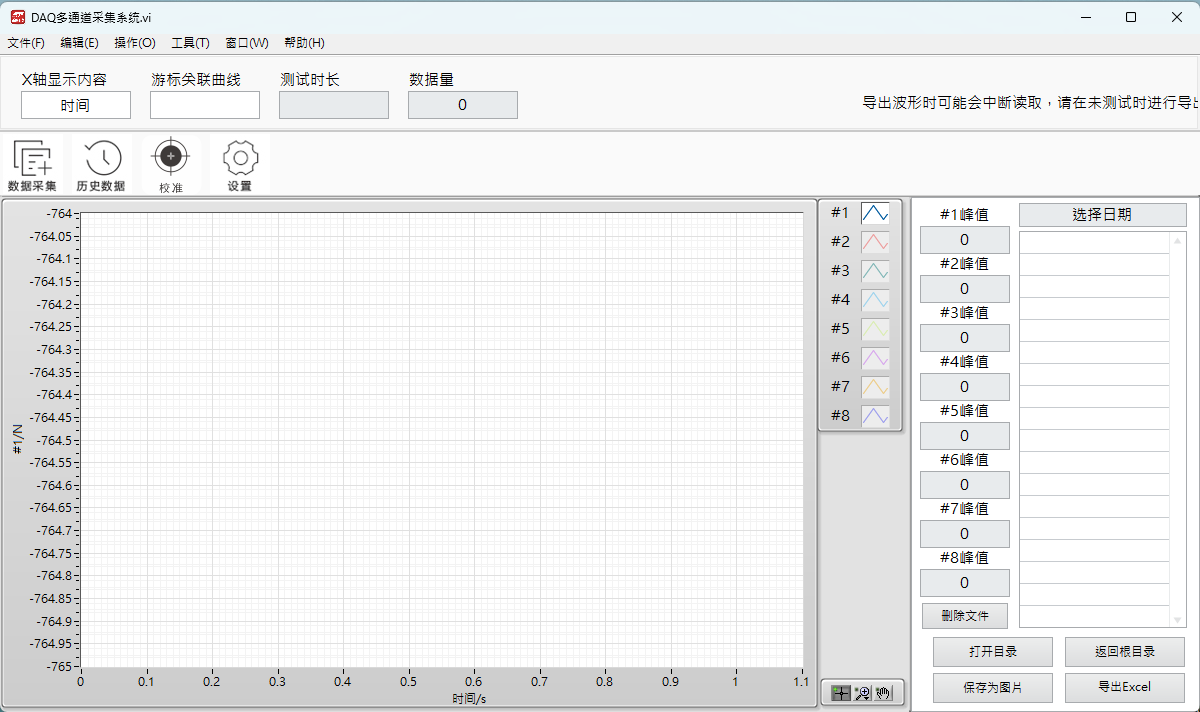Screen dimensions: 1200x712
Task: Open the 工具(T) menu
Action: [x=190, y=43]
